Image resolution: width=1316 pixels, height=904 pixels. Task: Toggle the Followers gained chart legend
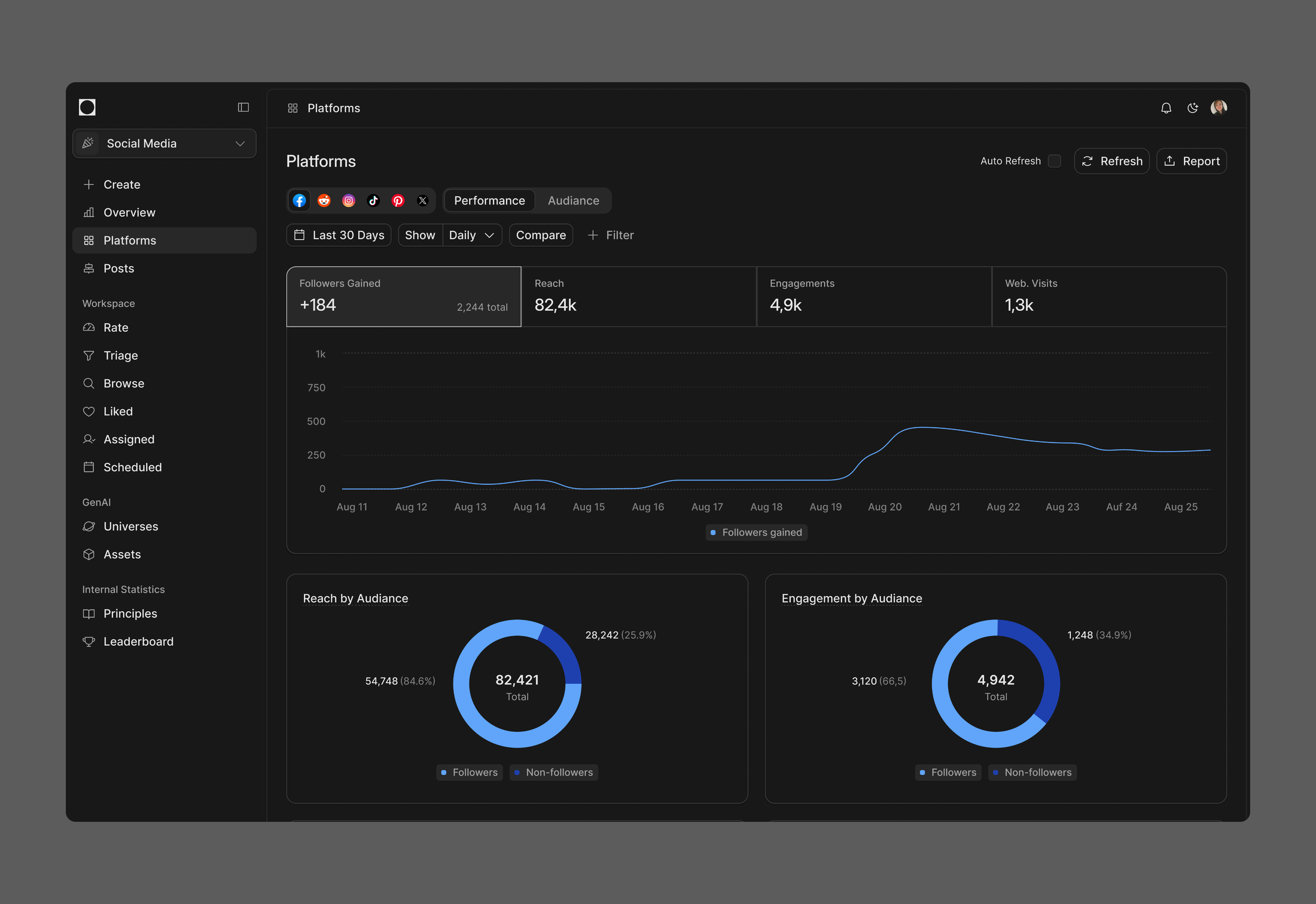point(756,533)
